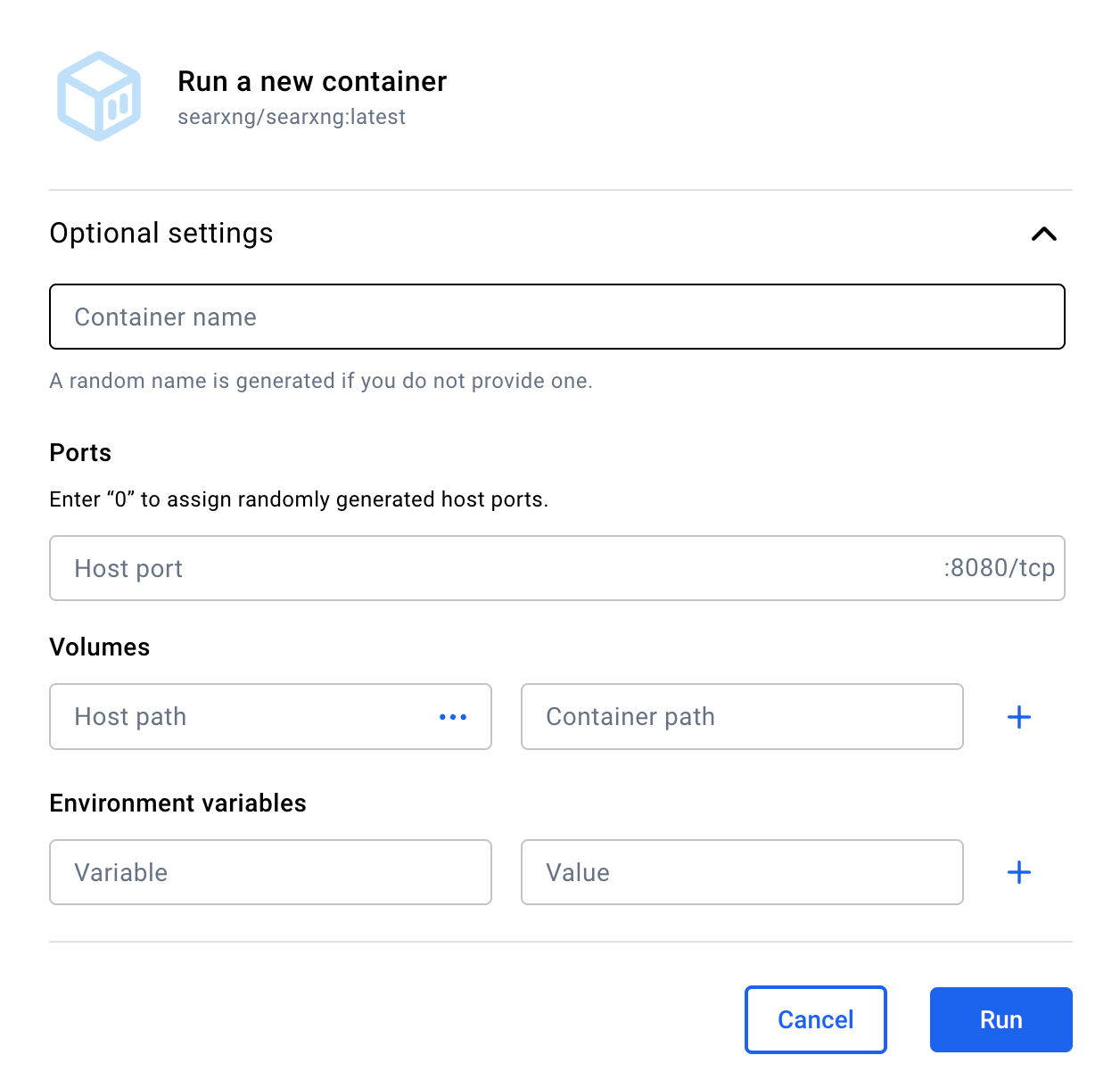Click the Host port input field

click(x=490, y=568)
